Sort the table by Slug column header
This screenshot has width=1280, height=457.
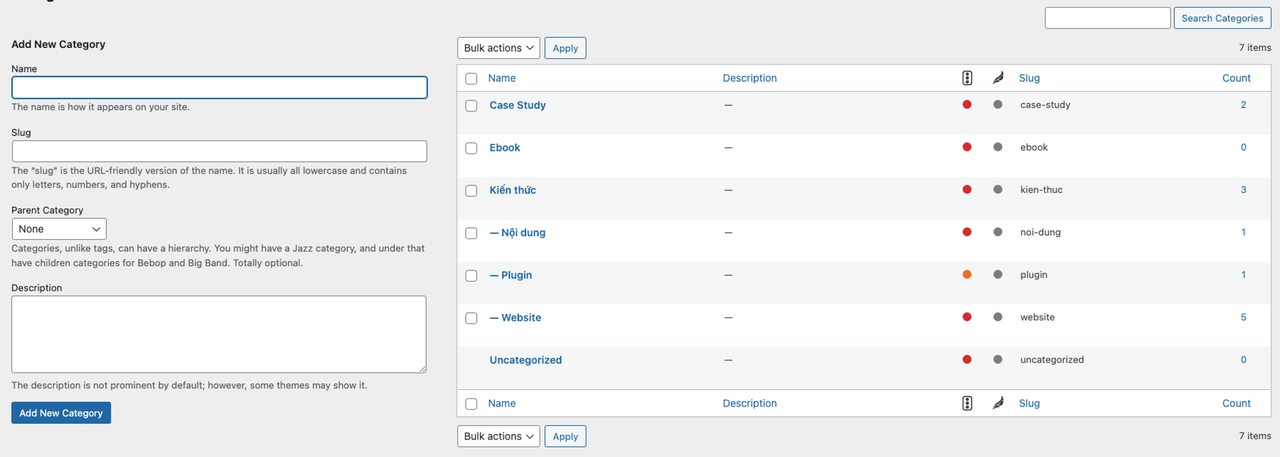click(x=1029, y=78)
